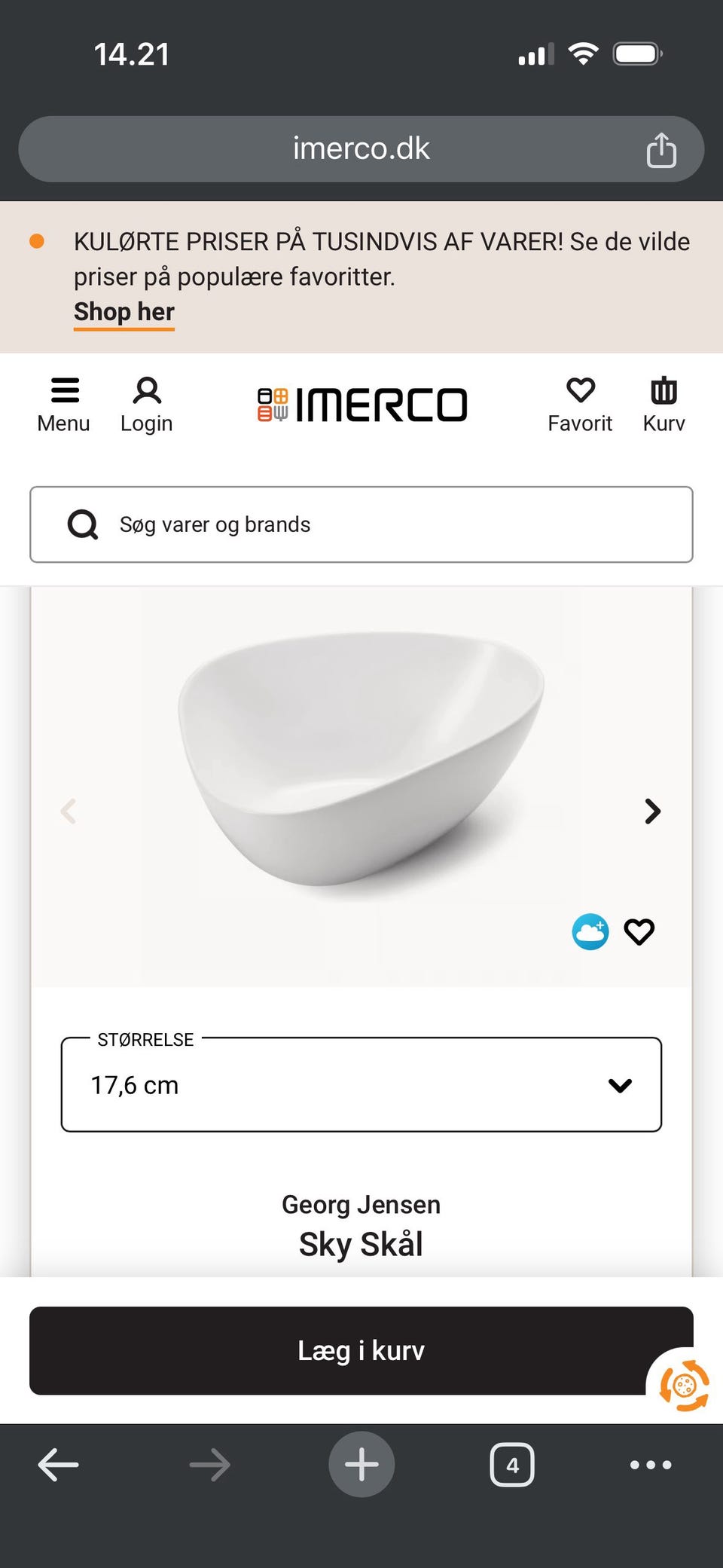Open the Kurv shopping basket
Viewport: 723px width, 1568px height.
point(664,405)
